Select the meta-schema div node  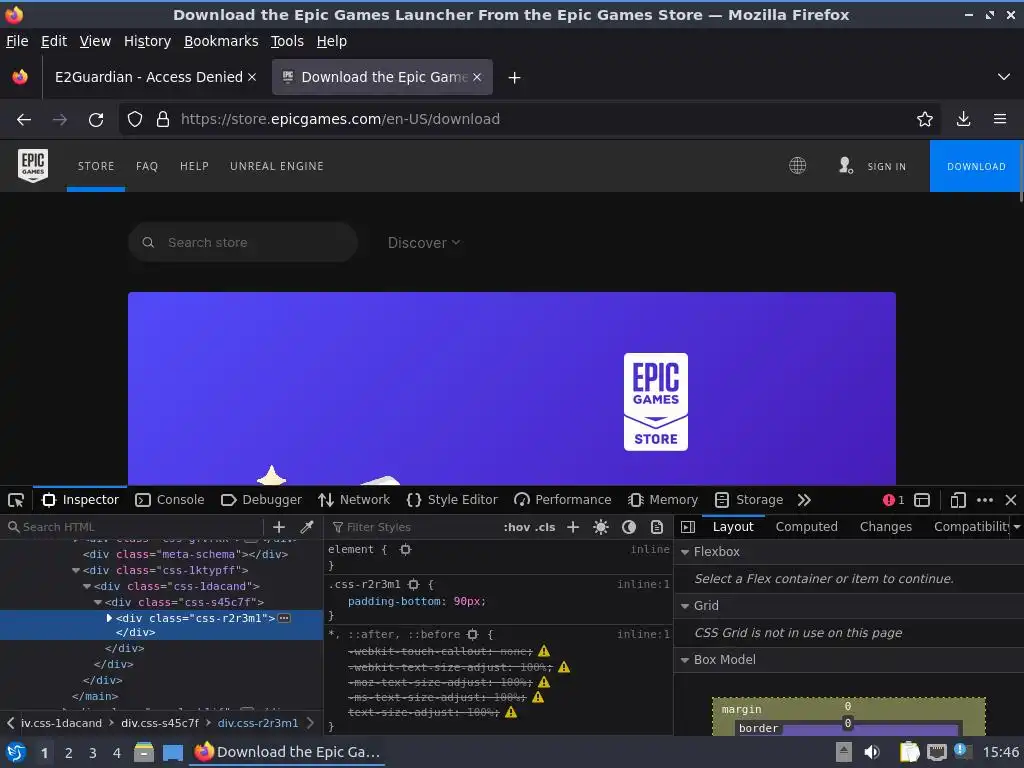click(x=185, y=554)
